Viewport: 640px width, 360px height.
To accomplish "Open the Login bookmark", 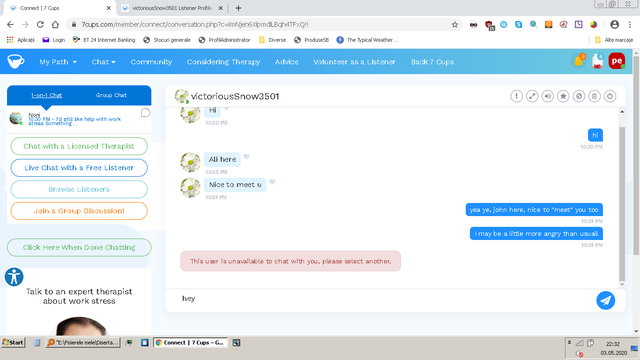I will pos(54,40).
